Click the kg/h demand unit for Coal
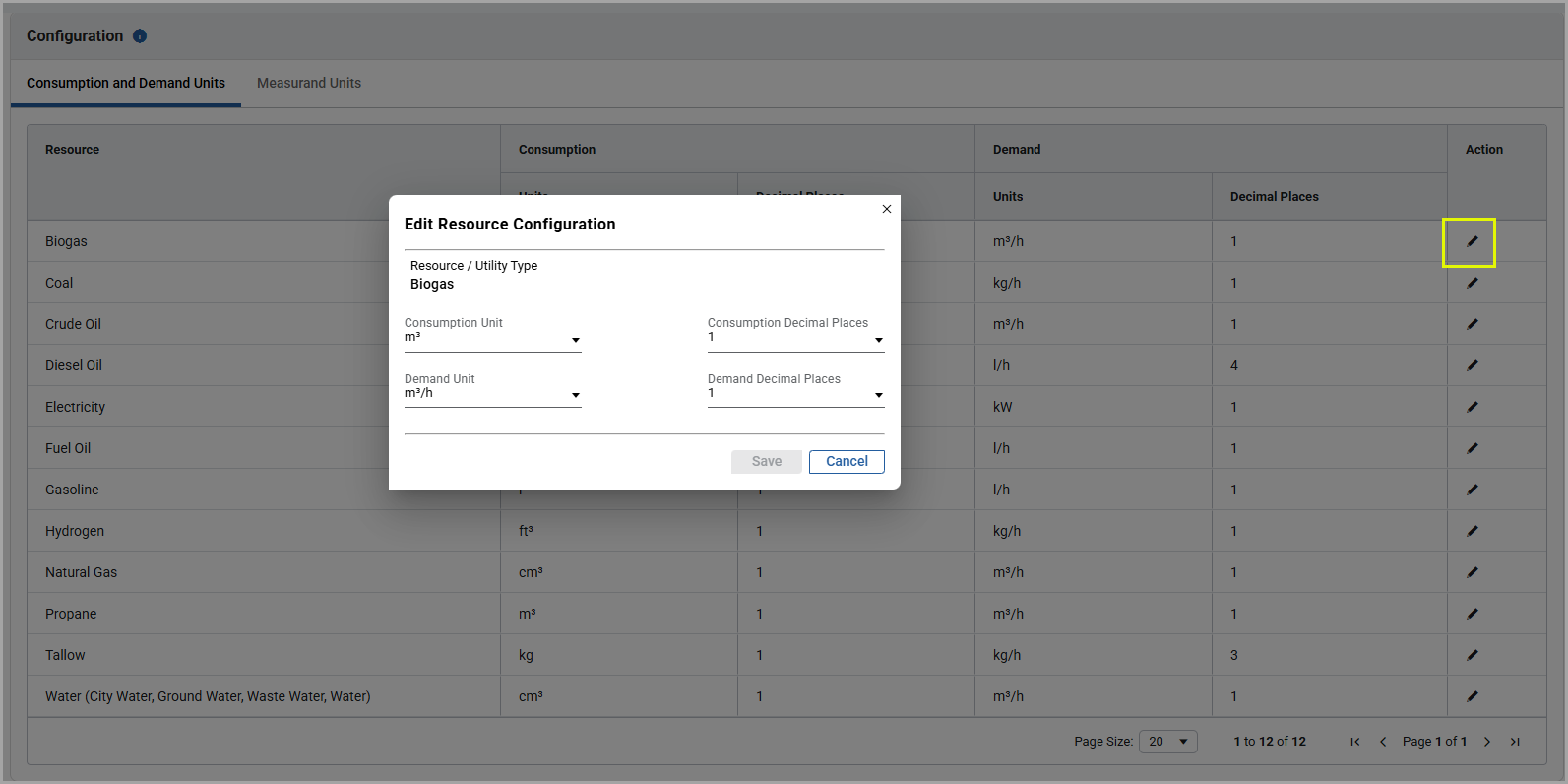The width and height of the screenshot is (1568, 784). [x=1007, y=283]
